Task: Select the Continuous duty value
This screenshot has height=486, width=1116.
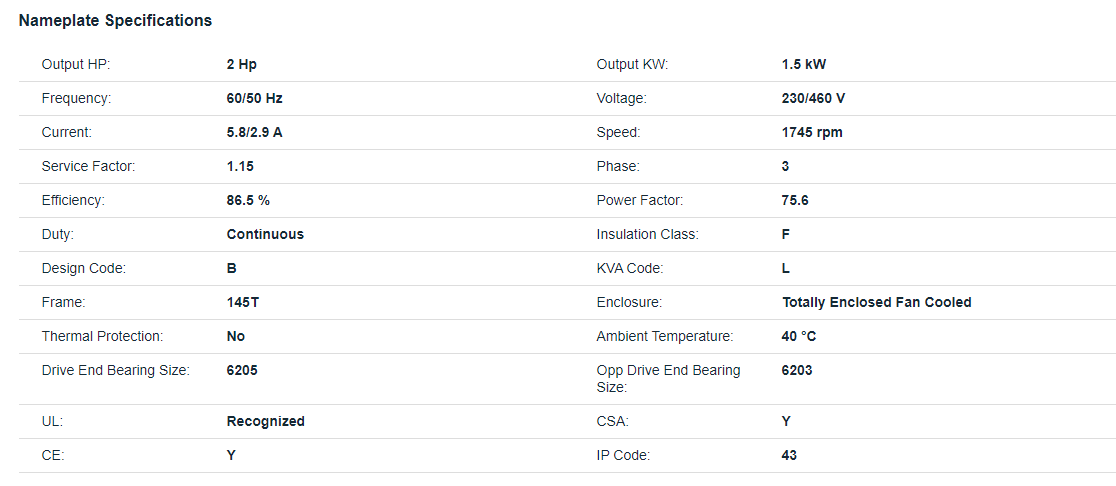Action: pos(265,234)
